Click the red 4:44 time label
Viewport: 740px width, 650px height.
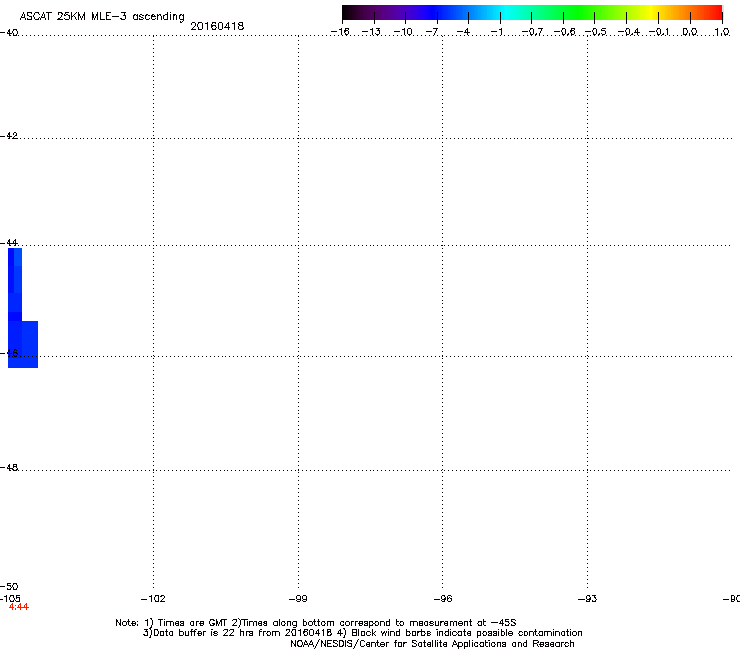[x=18, y=607]
